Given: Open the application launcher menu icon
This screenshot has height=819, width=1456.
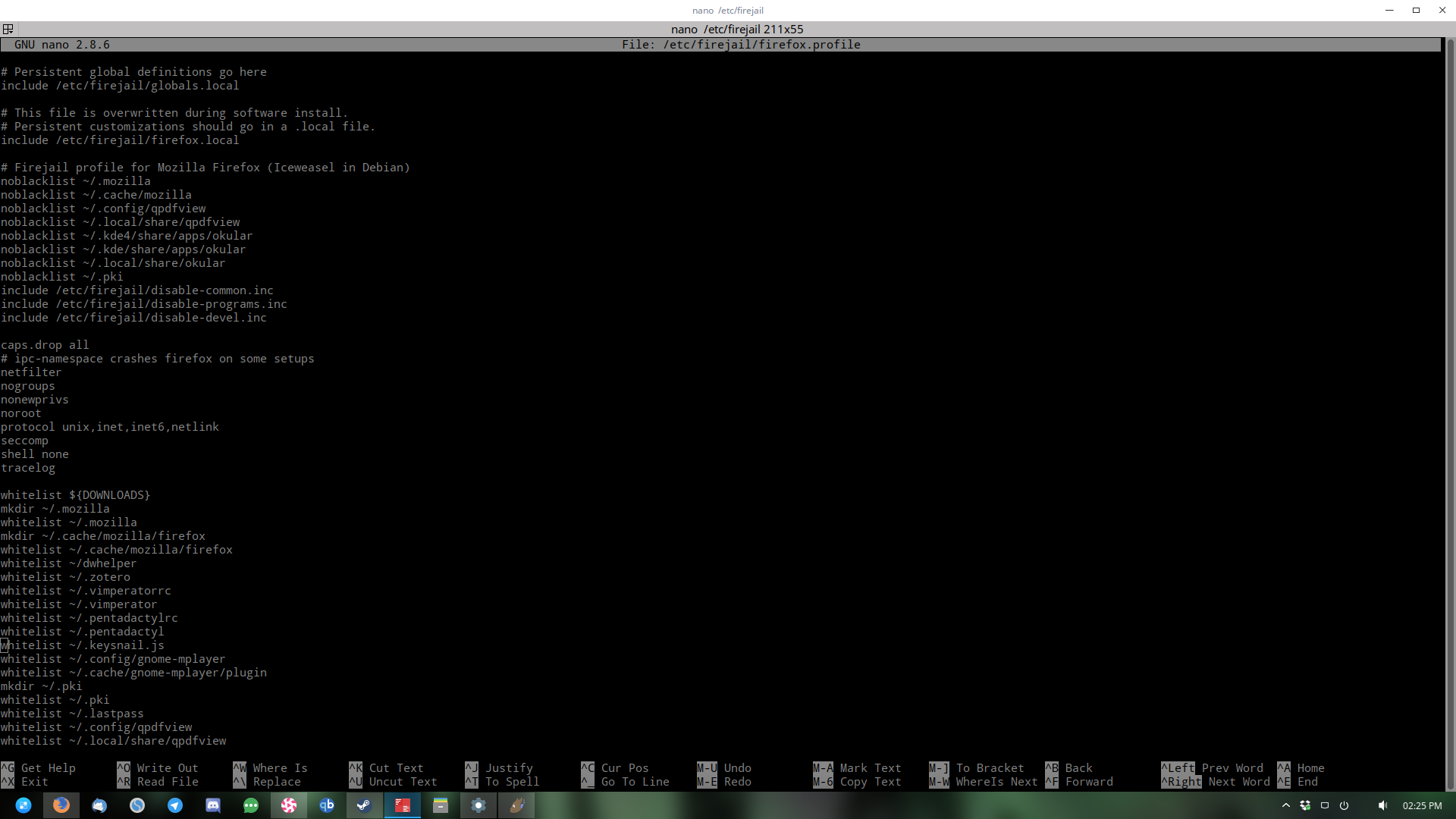Looking at the screenshot, I should [x=24, y=805].
